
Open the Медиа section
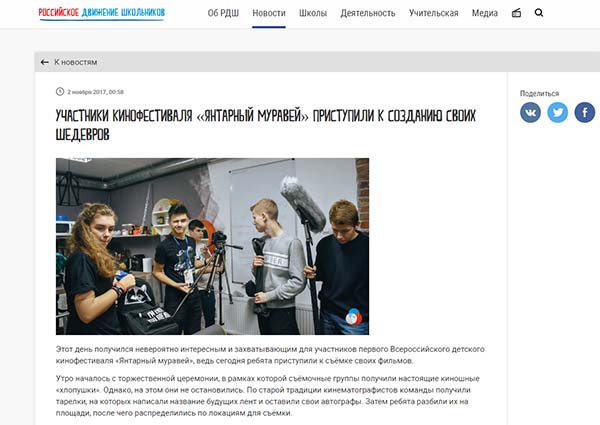click(x=484, y=13)
